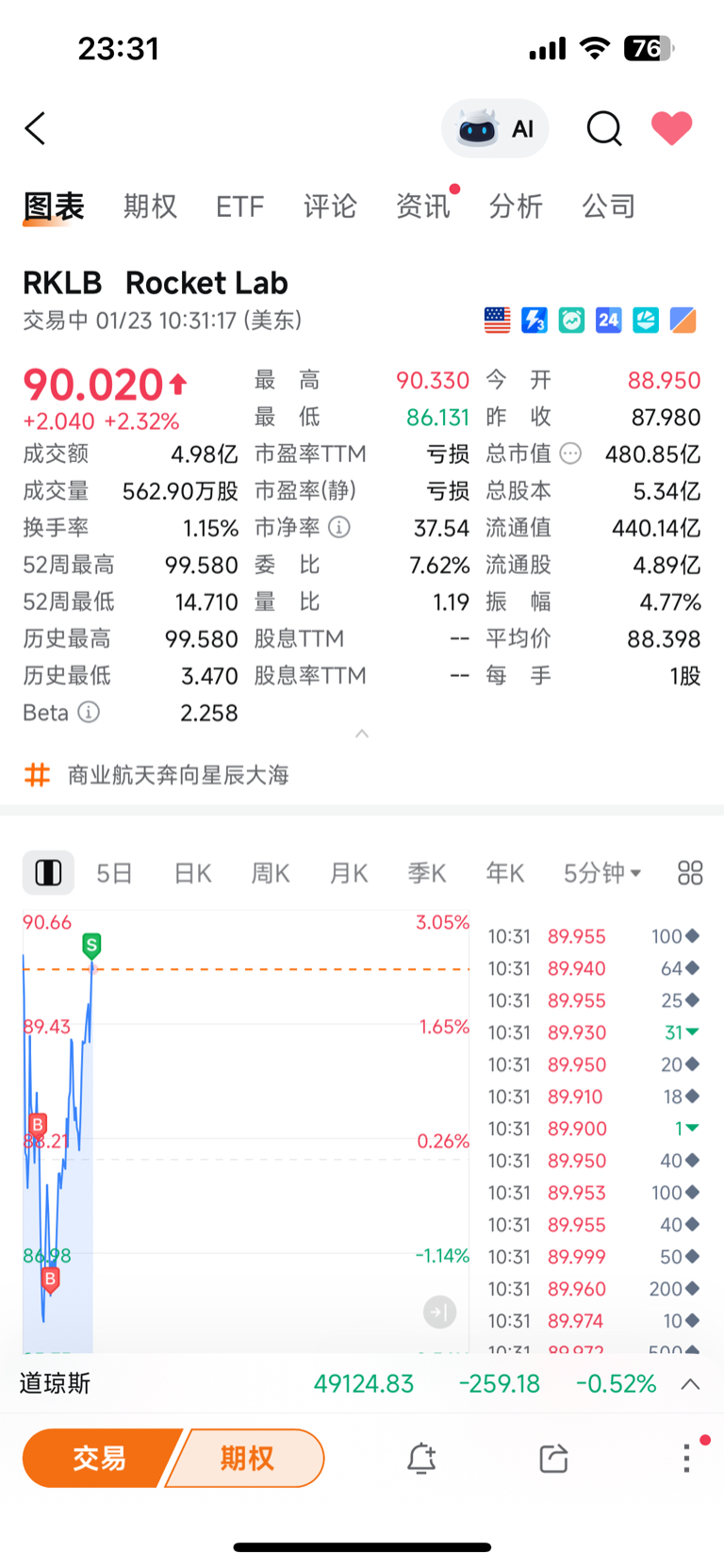
Task: Collapse the quote details with up chevron
Action: pyautogui.click(x=362, y=734)
